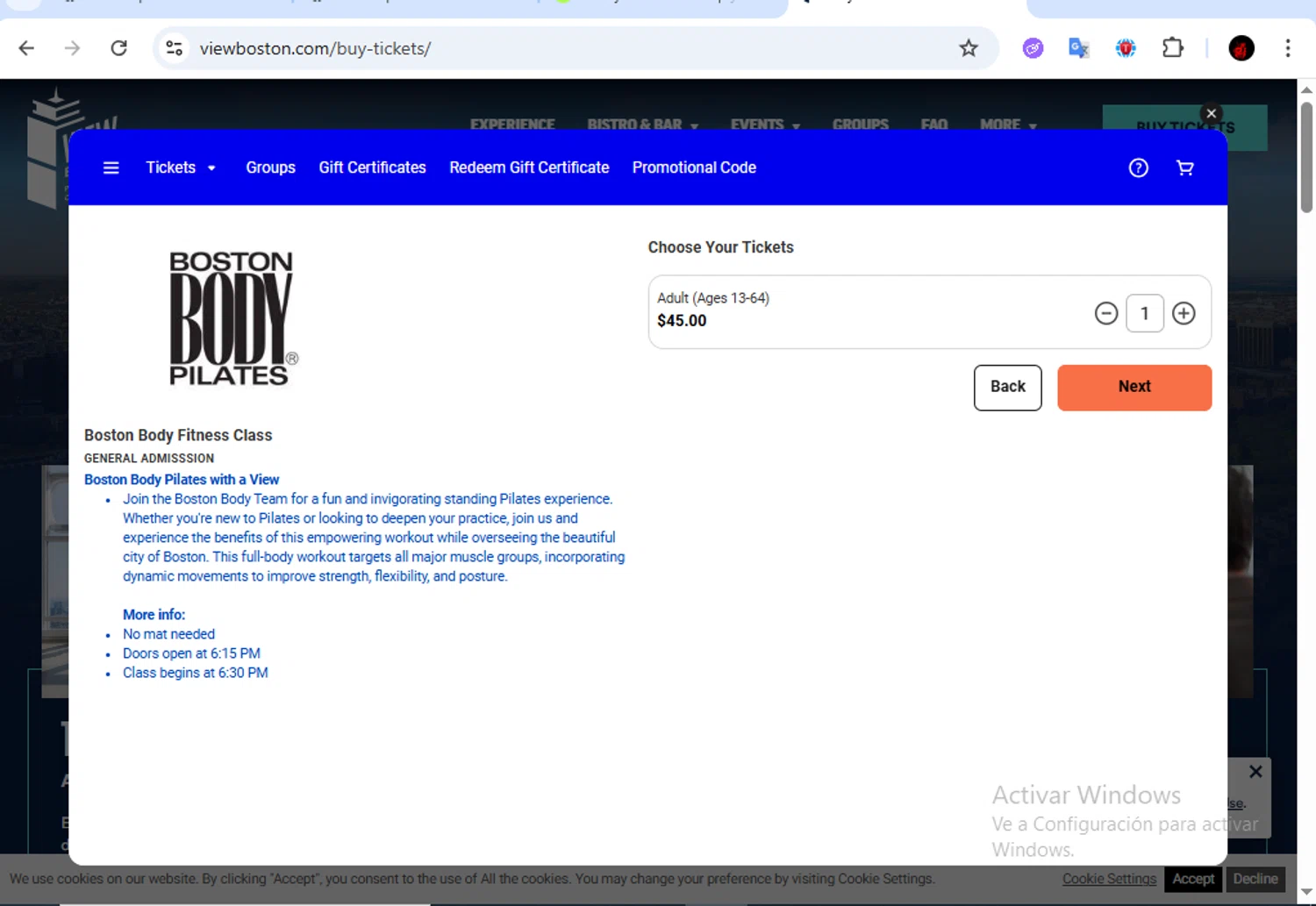This screenshot has height=906, width=1316.
Task: Open the red shield extension icon
Action: coord(1126,48)
